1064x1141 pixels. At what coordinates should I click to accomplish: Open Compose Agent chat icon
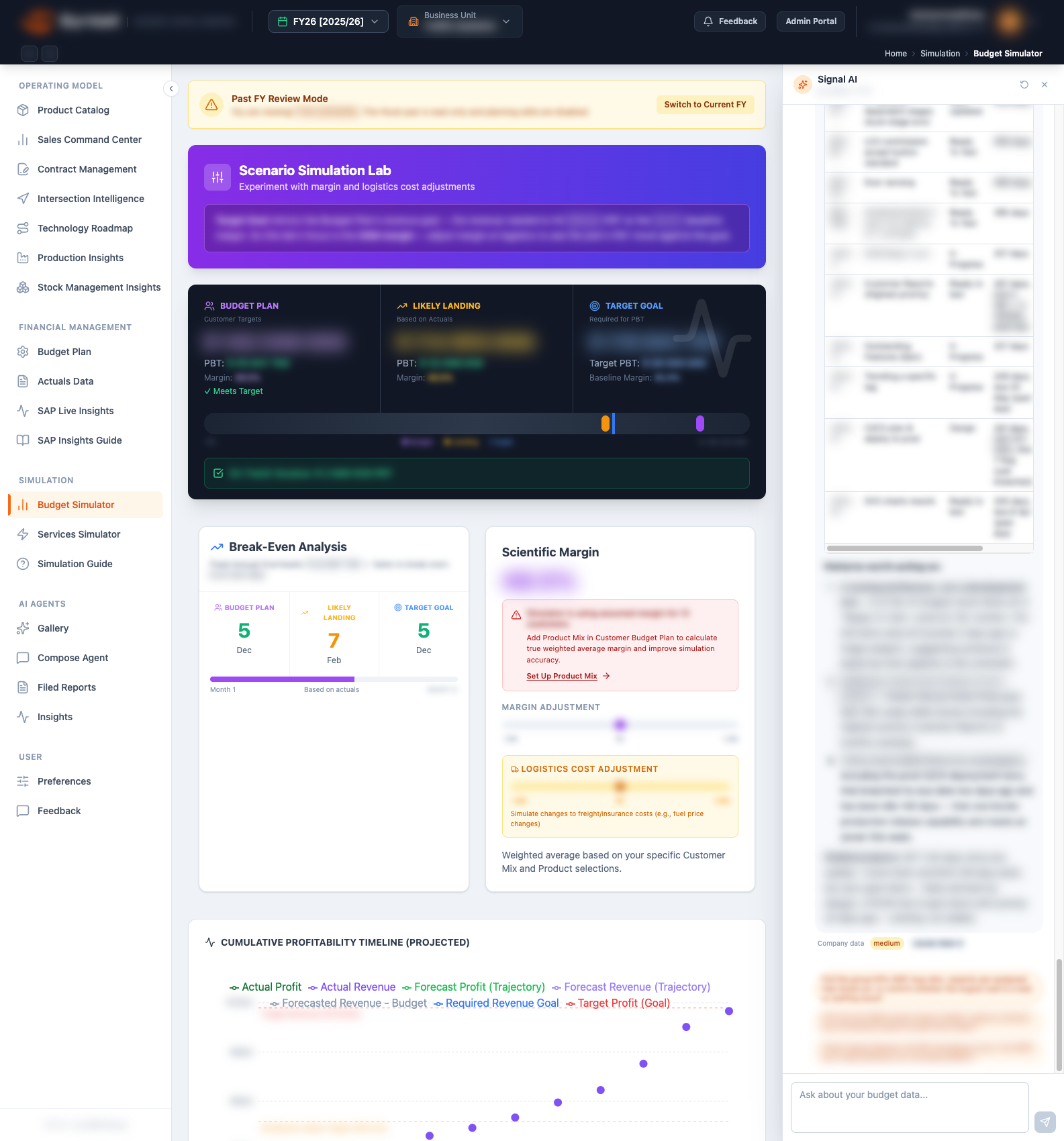click(23, 658)
